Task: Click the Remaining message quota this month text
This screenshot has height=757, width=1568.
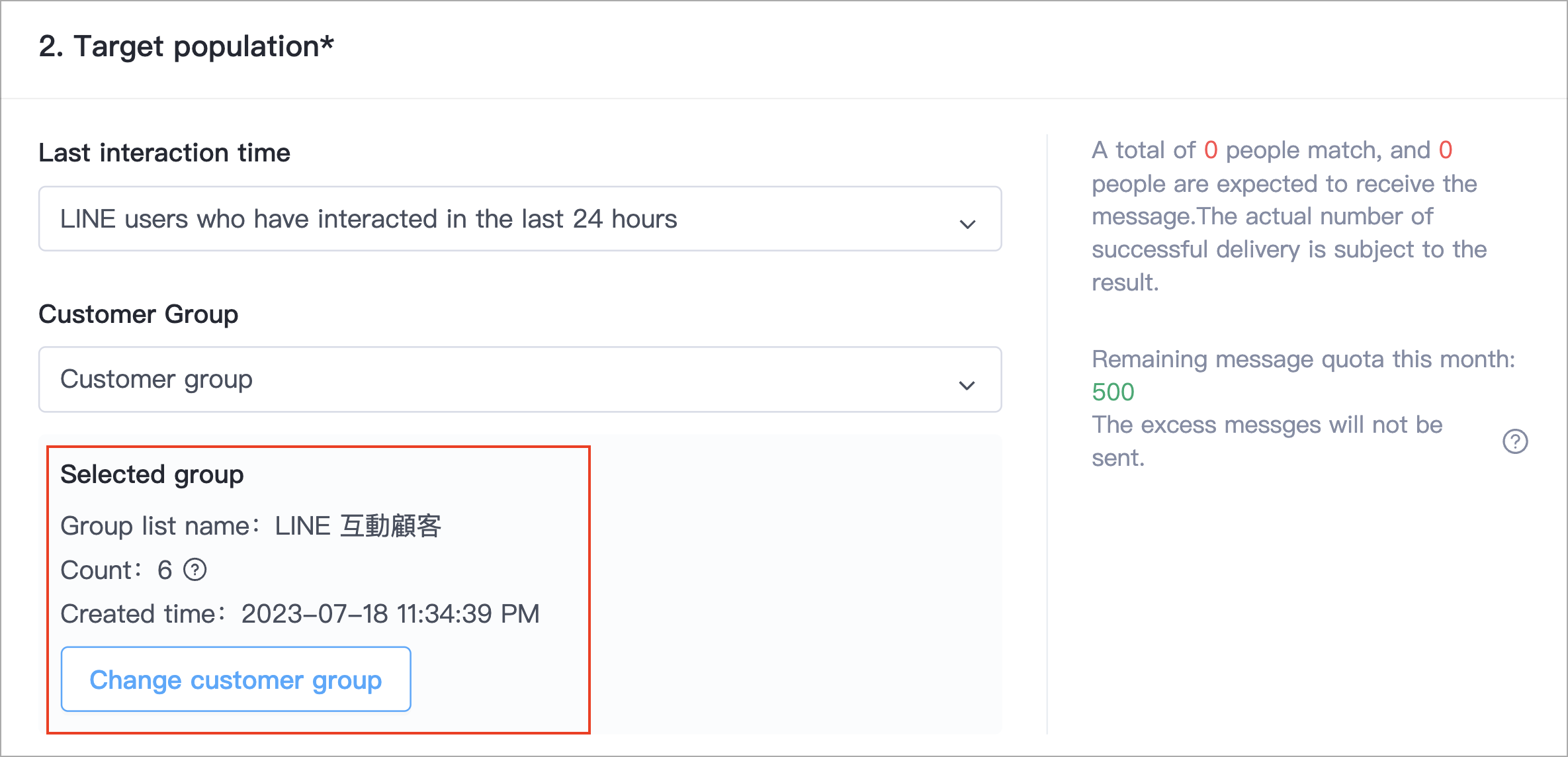Action: point(1303,359)
